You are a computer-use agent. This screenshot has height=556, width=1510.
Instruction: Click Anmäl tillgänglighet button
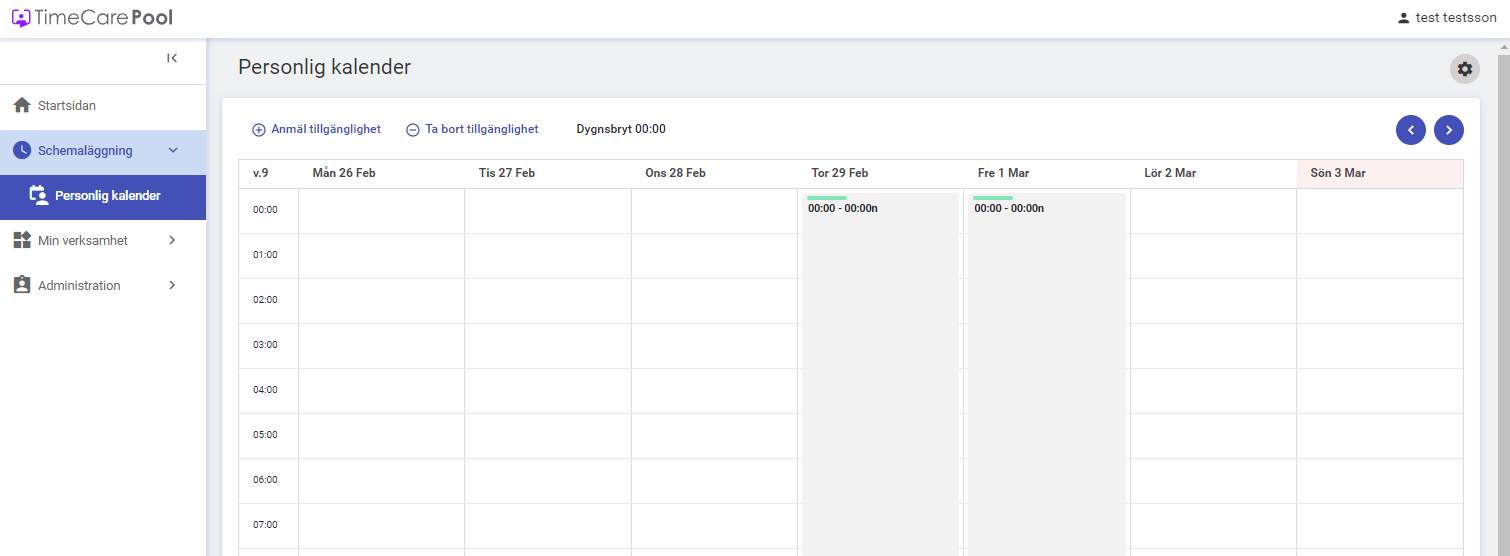(316, 129)
